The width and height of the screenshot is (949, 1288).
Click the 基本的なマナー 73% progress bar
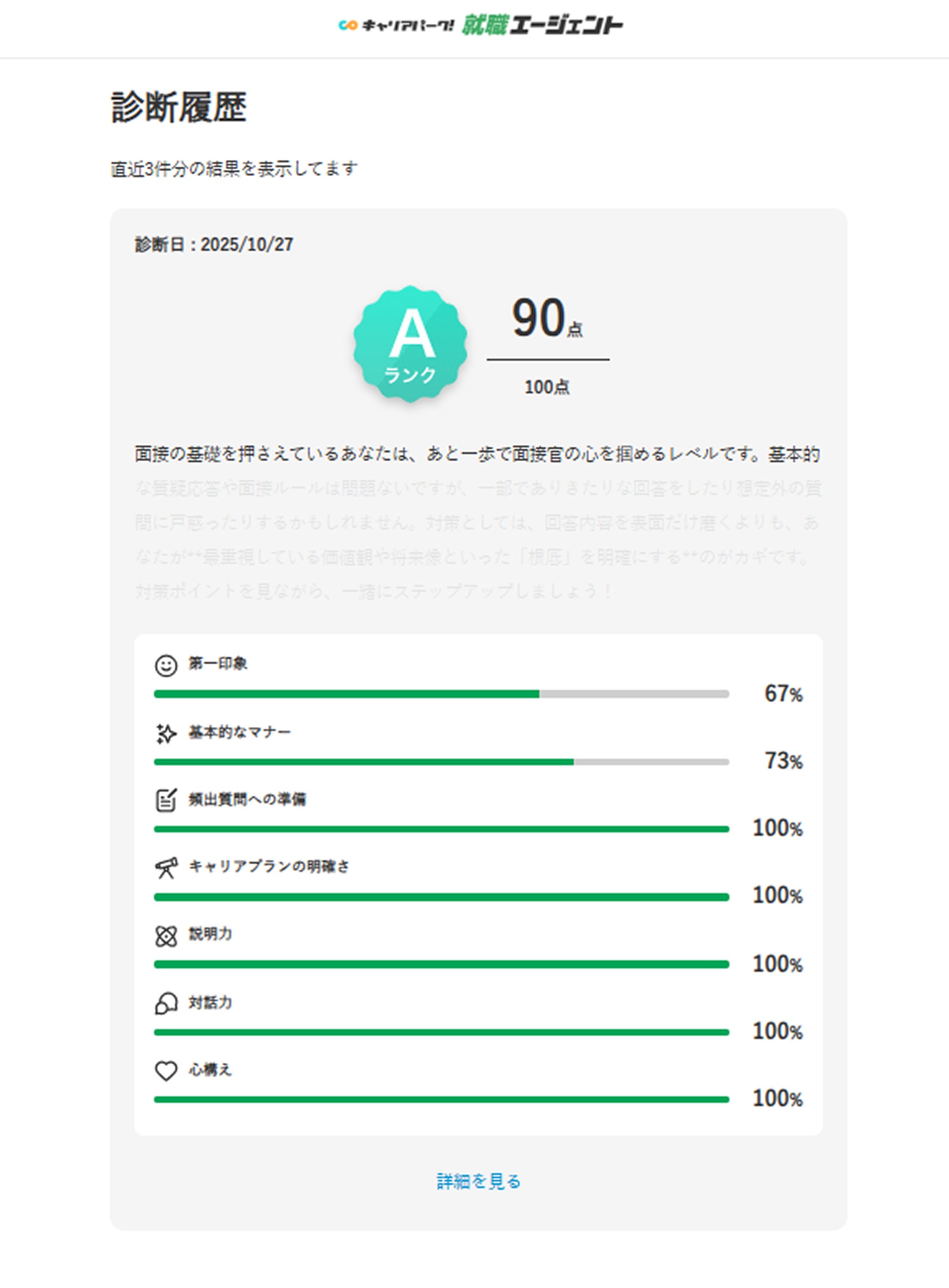click(441, 762)
